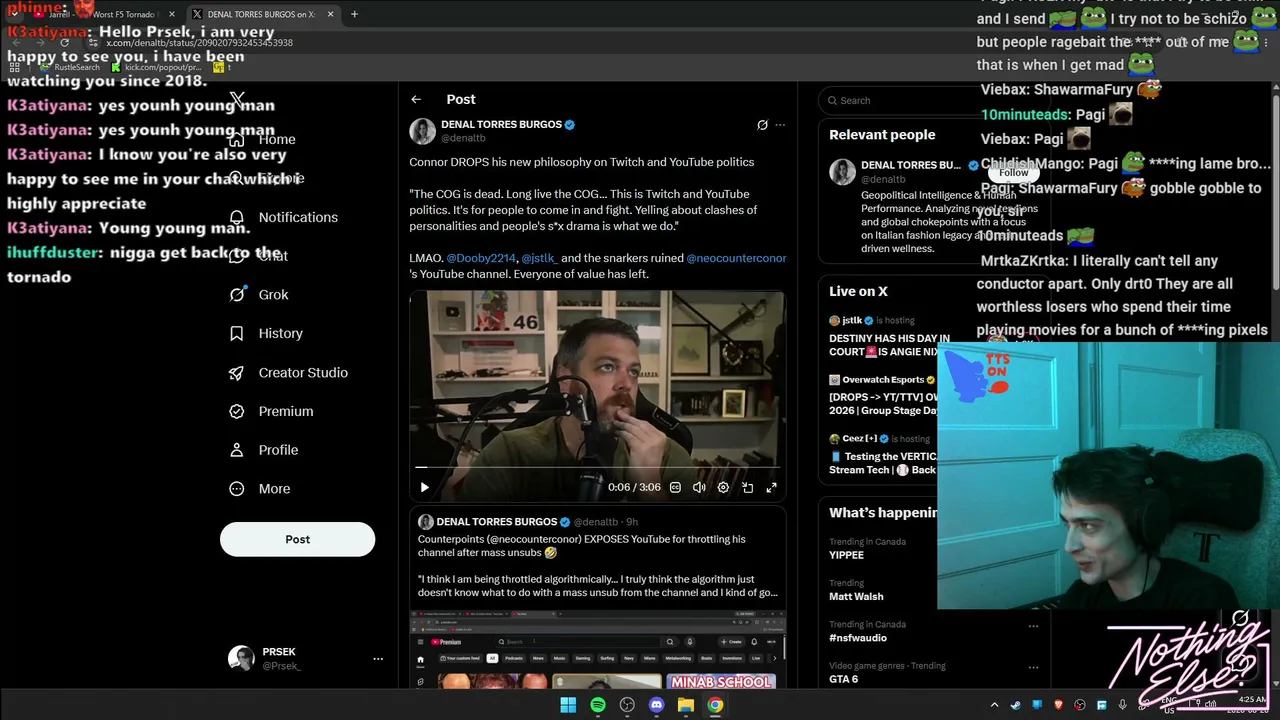Viewport: 1280px width, 720px height.
Task: Click the browser address bar URL
Action: tap(199, 43)
